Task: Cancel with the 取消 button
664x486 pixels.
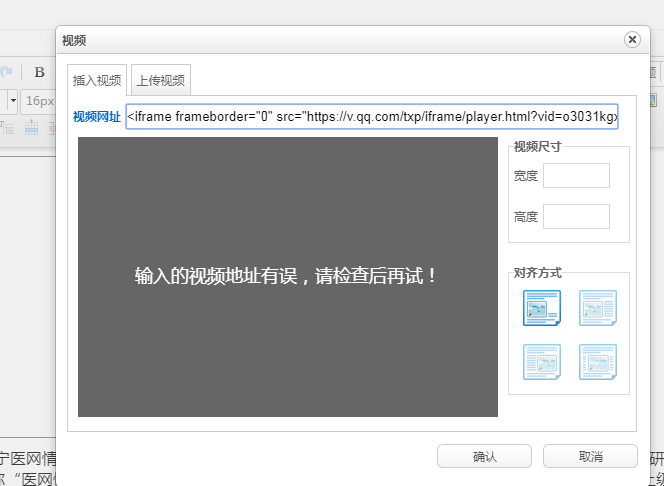Action: click(590, 456)
